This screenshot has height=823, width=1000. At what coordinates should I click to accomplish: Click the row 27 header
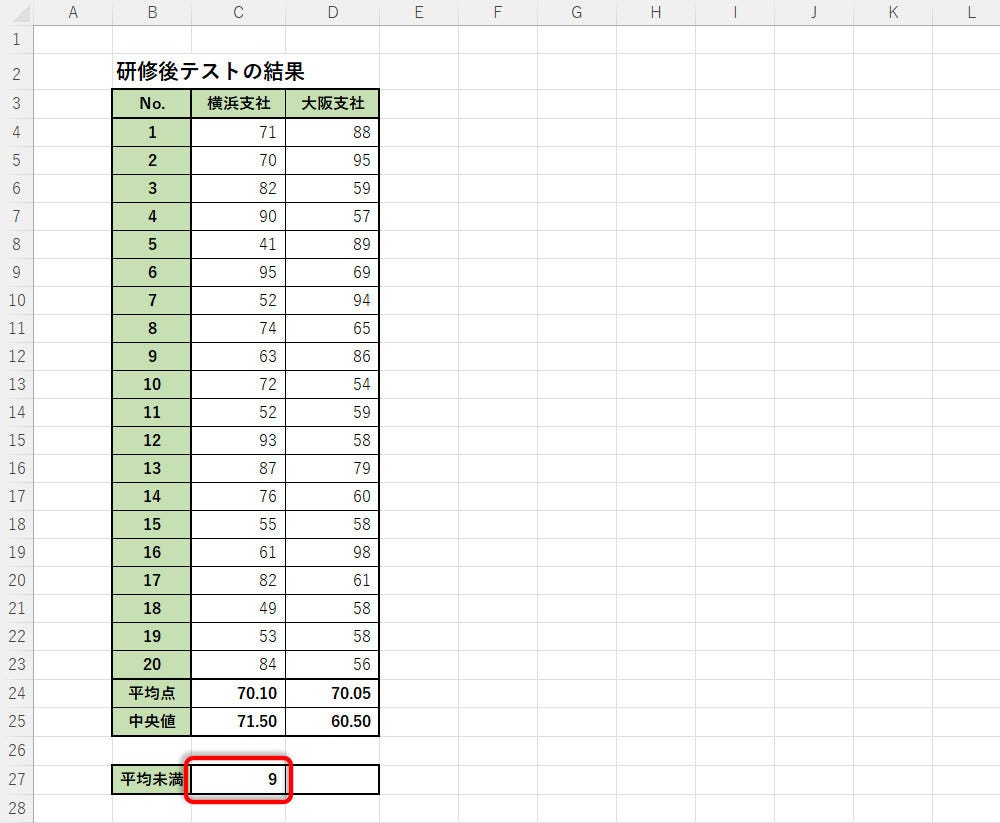click(16, 780)
